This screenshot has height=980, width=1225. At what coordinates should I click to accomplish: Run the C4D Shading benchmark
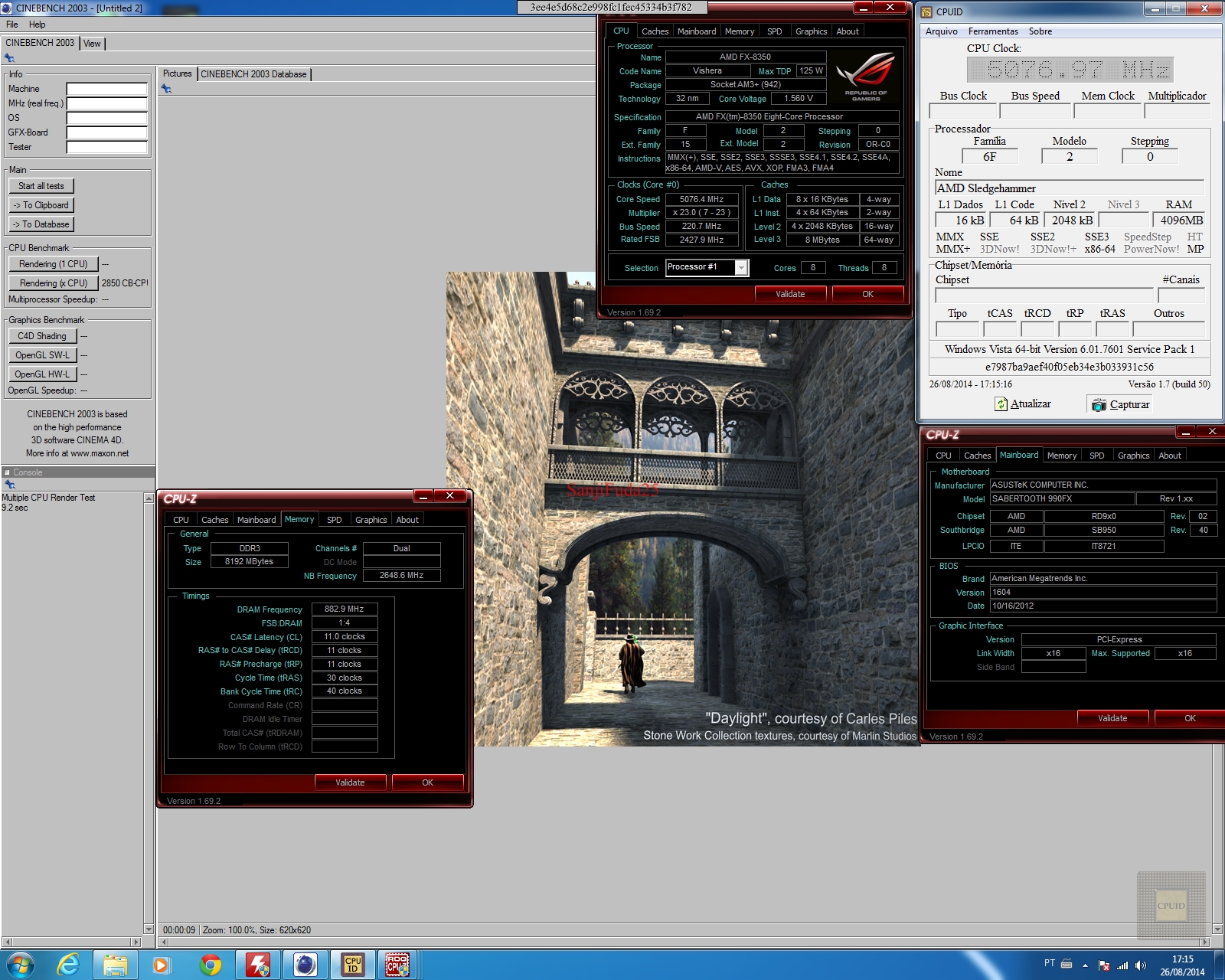[42, 336]
